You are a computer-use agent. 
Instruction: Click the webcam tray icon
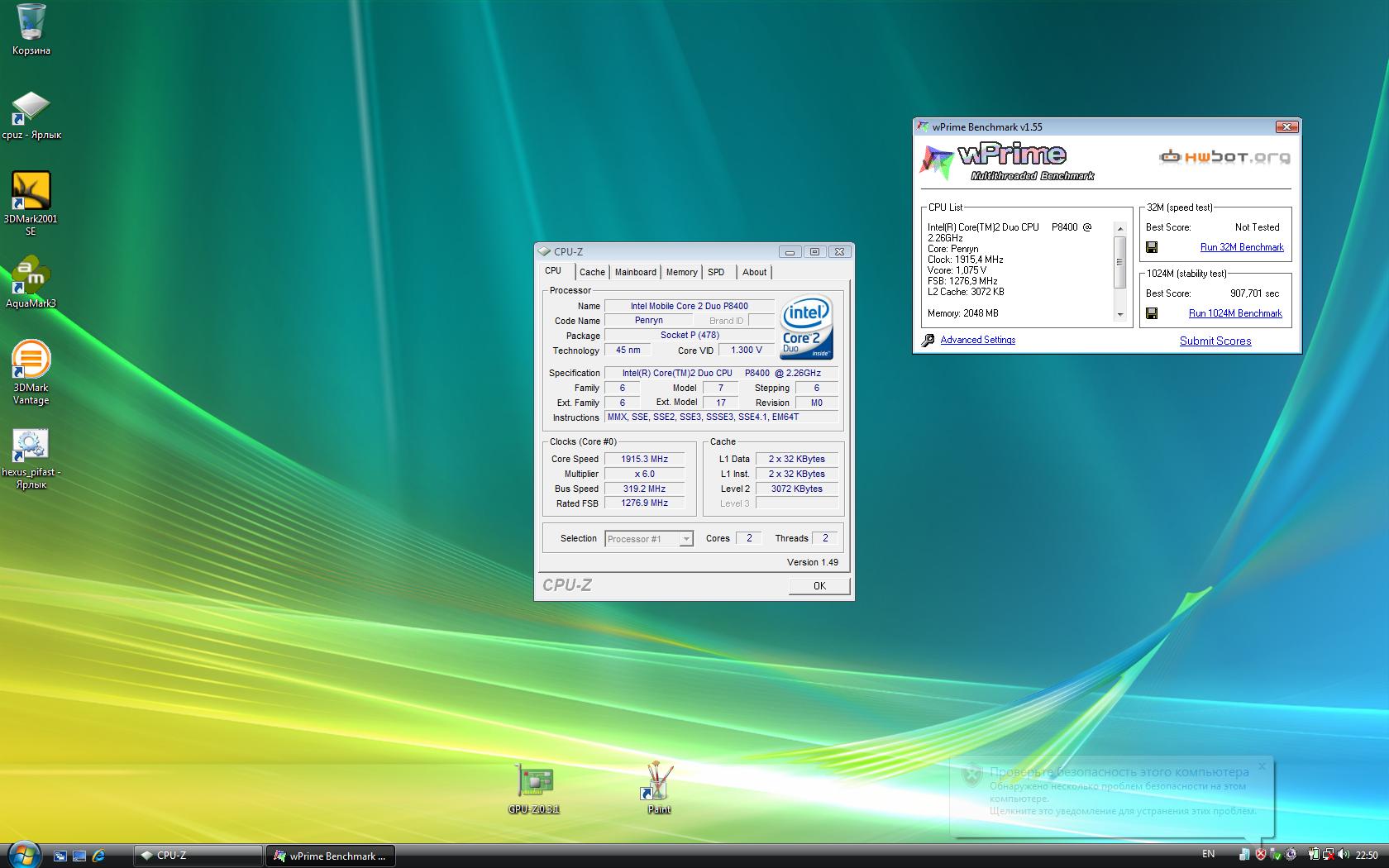[x=1291, y=854]
